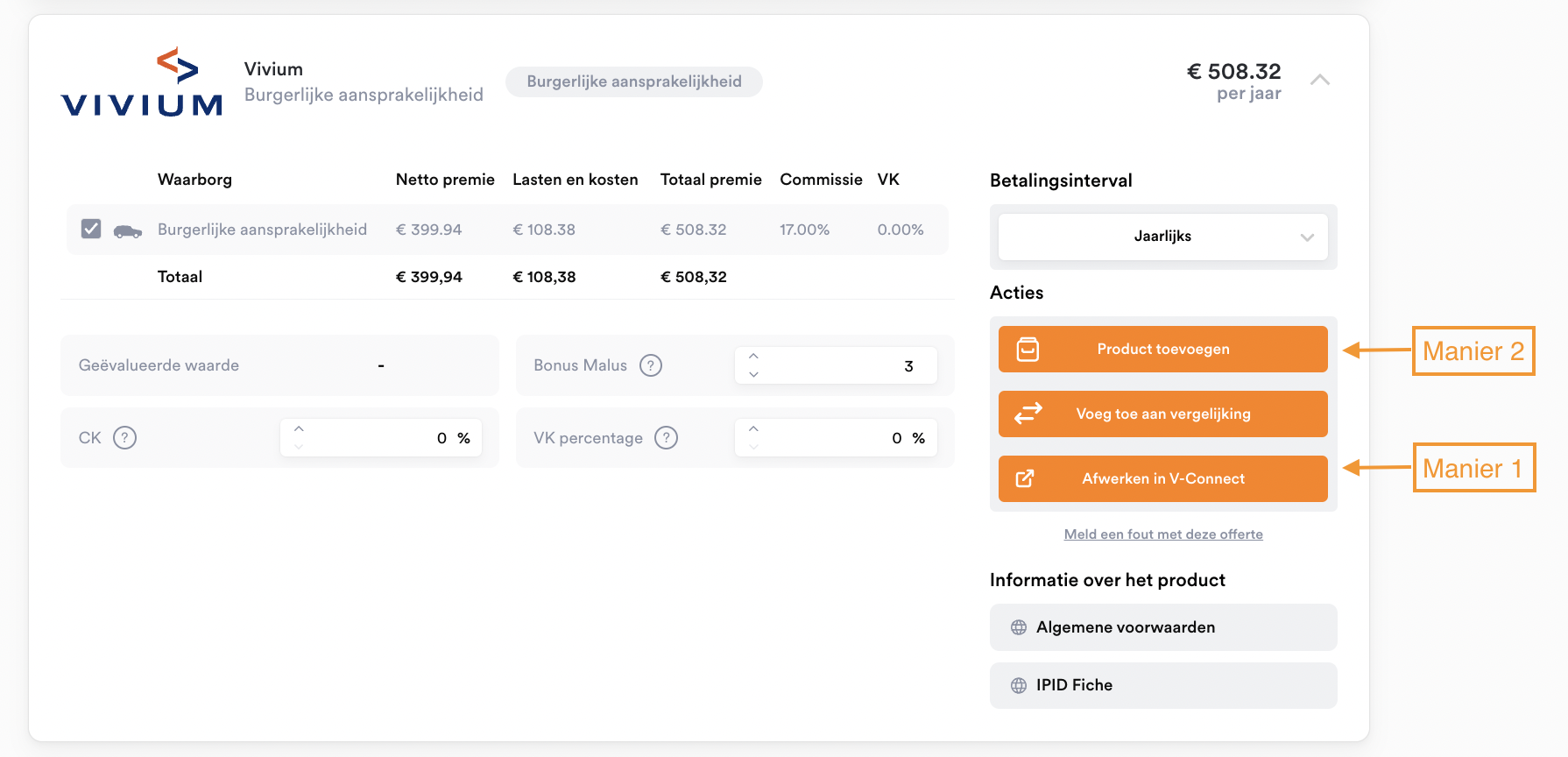Increase the VK percentage value

click(753, 428)
